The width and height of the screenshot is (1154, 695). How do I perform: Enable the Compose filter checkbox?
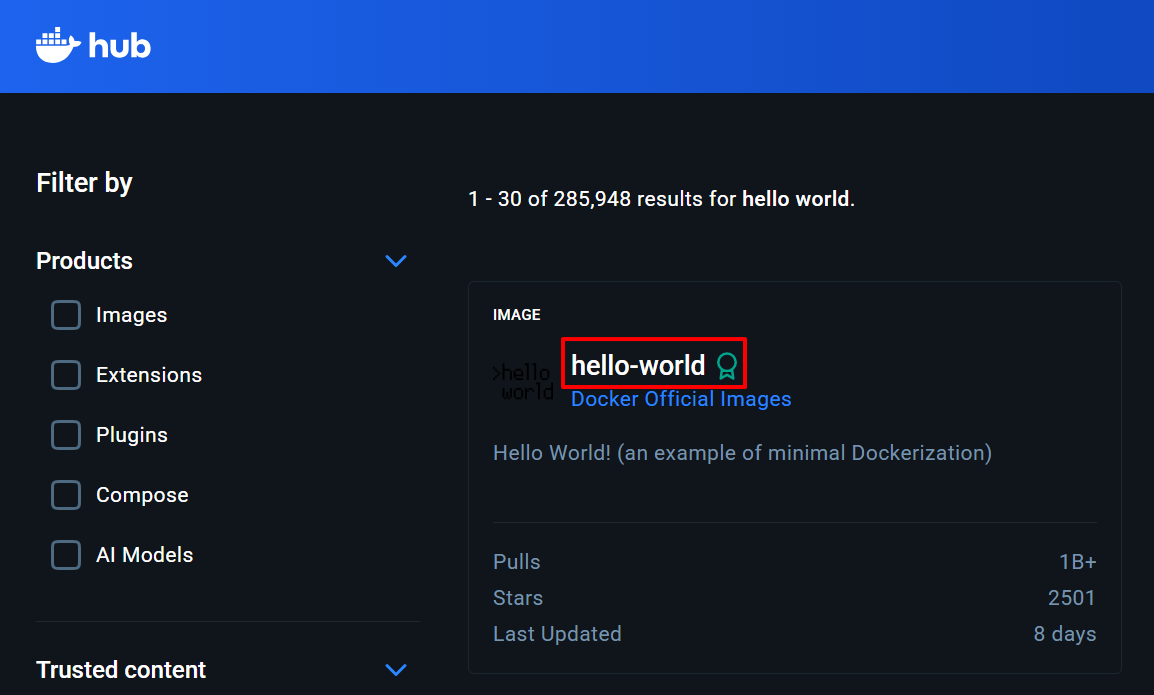pyautogui.click(x=66, y=495)
